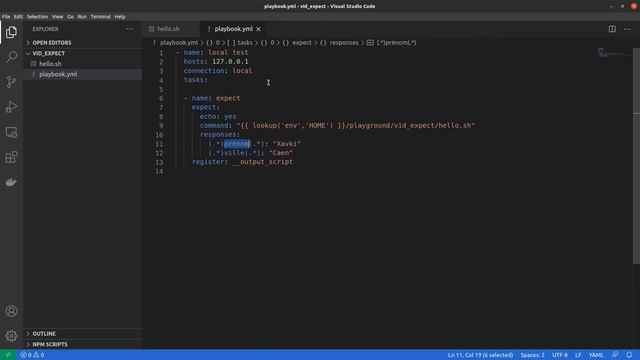The image size is (640, 360).
Task: Open hello.sh in the Explorer tree
Action: click(50, 64)
